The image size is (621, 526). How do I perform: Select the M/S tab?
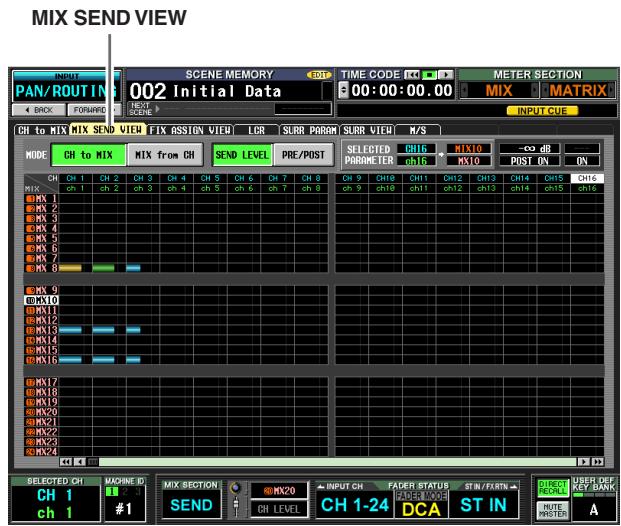pyautogui.click(x=418, y=130)
